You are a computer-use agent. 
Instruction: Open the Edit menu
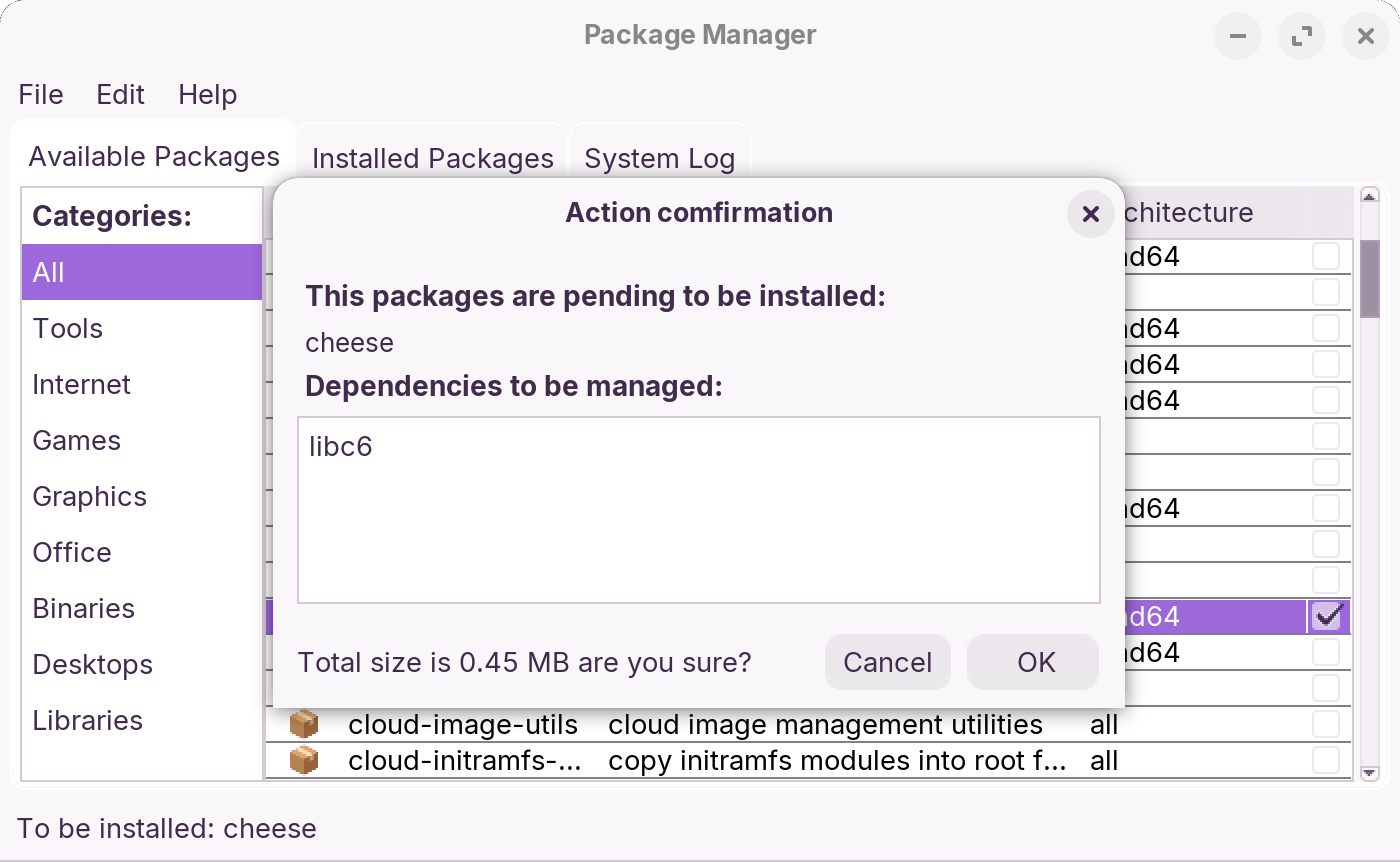coord(119,94)
